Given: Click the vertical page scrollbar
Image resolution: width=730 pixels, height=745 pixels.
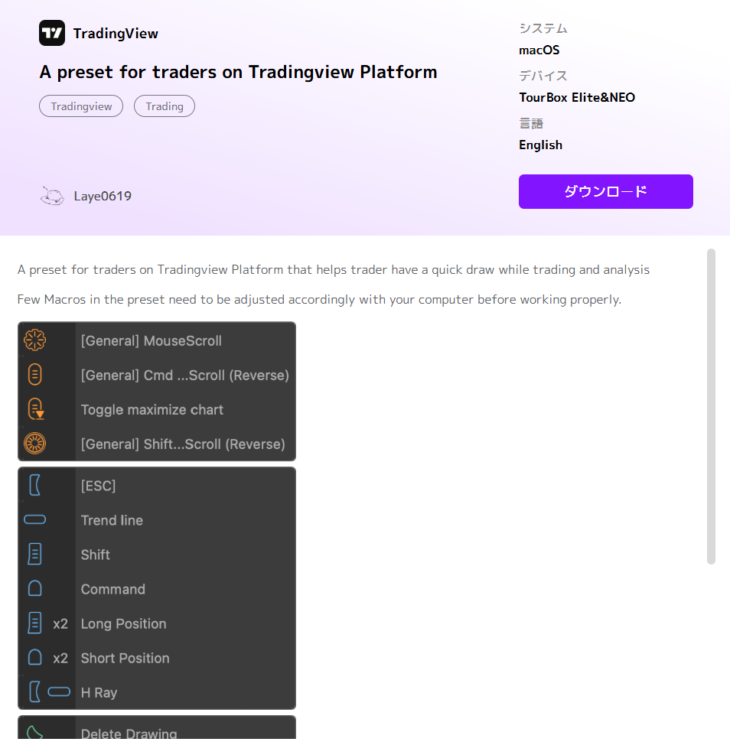Looking at the screenshot, I should pyautogui.click(x=711, y=405).
